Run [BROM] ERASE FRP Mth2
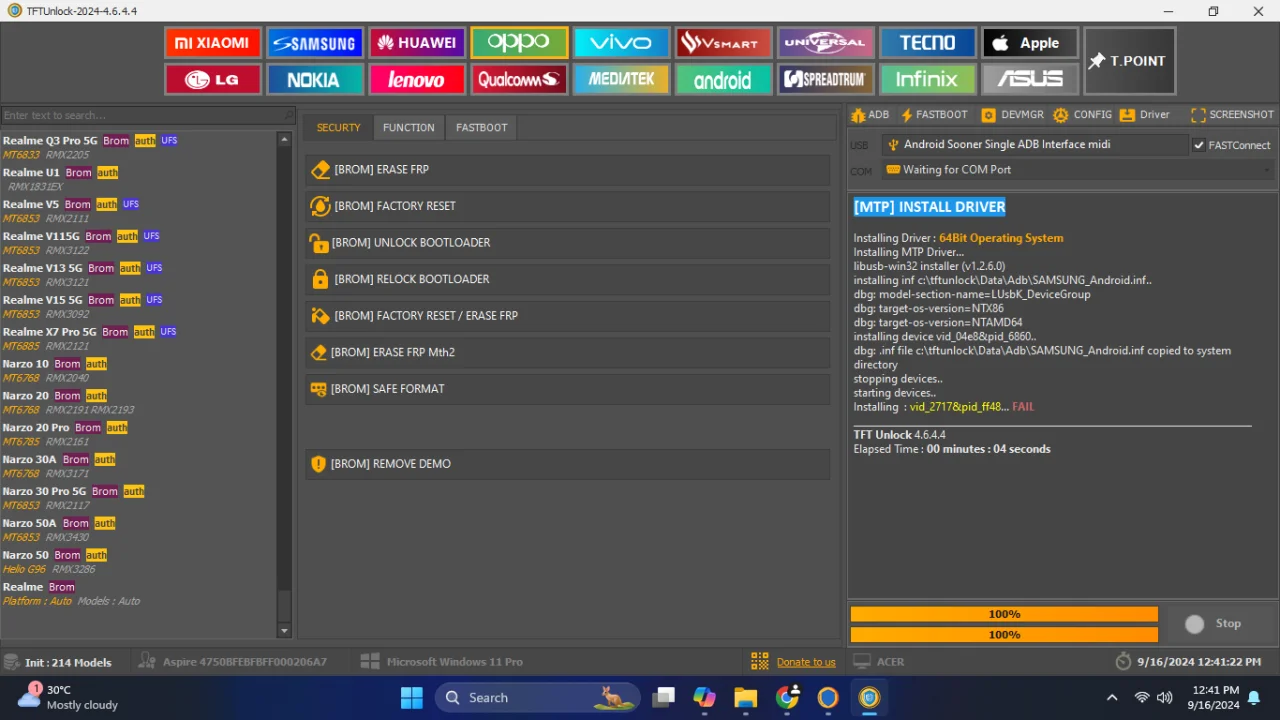The width and height of the screenshot is (1280, 720). [x=568, y=352]
